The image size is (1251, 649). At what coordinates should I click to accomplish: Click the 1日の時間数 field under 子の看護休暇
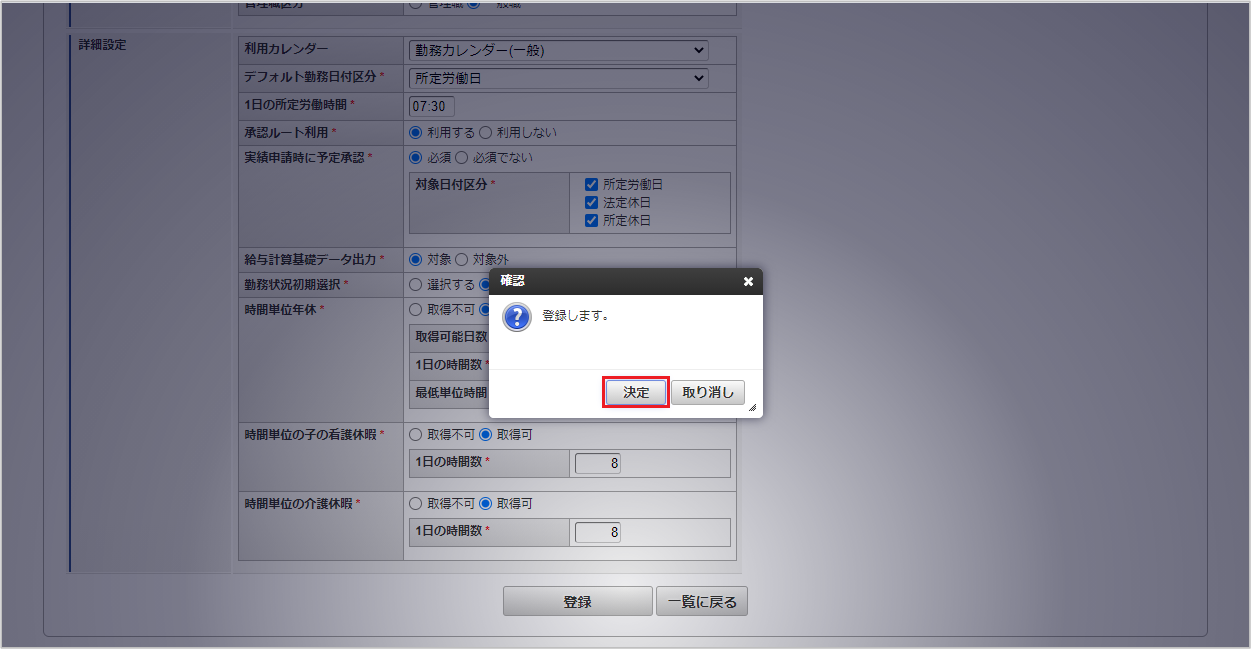pos(598,463)
